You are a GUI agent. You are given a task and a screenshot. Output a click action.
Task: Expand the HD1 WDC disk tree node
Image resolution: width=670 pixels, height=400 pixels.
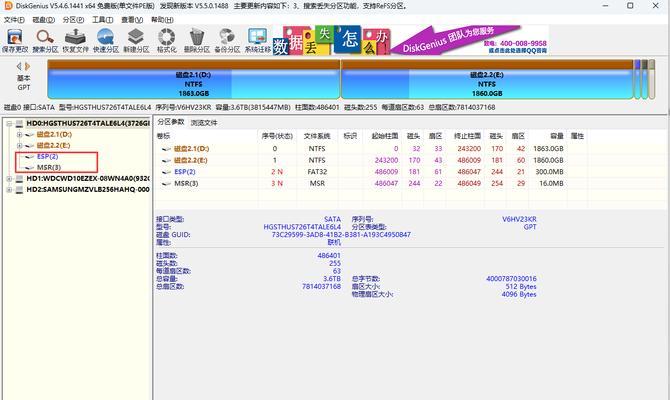pyautogui.click(x=9, y=179)
